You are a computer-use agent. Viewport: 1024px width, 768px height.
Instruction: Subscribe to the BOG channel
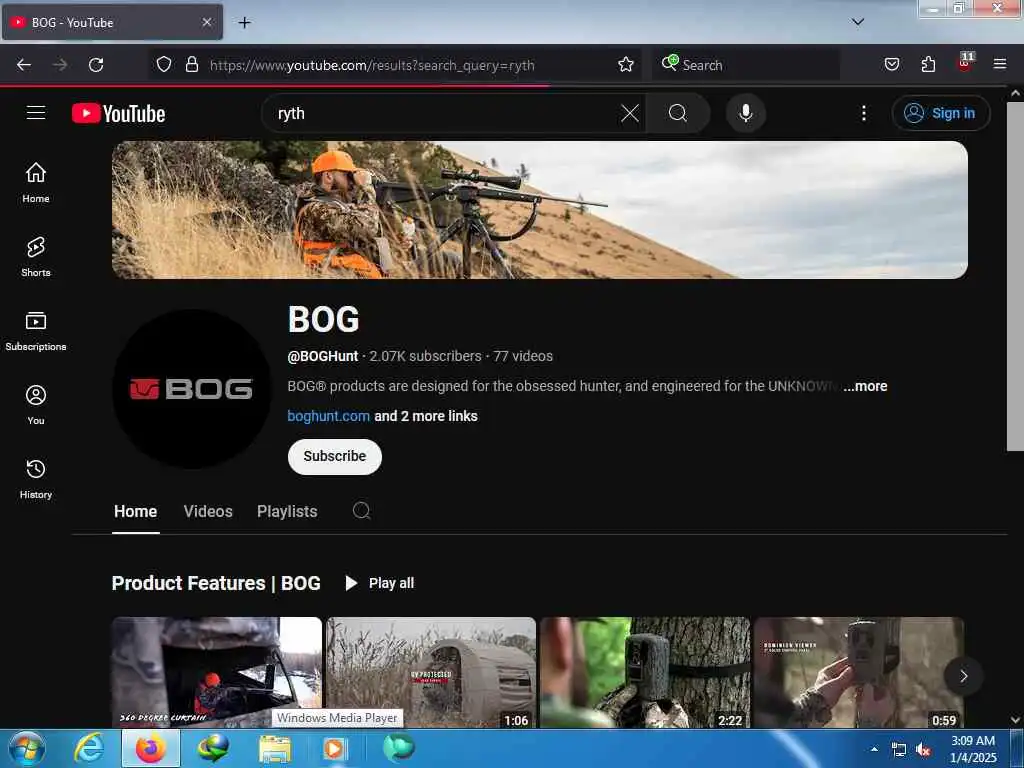[x=334, y=456]
